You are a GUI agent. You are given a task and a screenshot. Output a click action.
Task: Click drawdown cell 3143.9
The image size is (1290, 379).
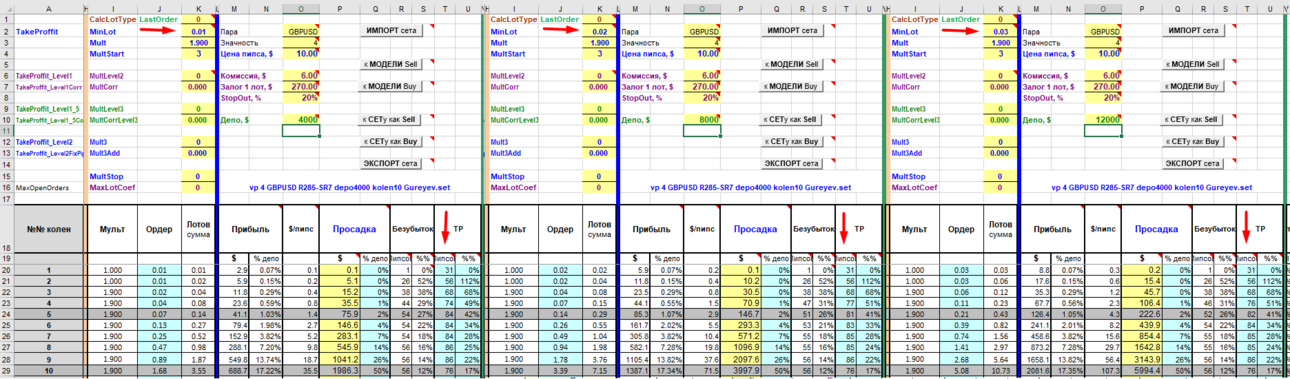tap(1141, 360)
